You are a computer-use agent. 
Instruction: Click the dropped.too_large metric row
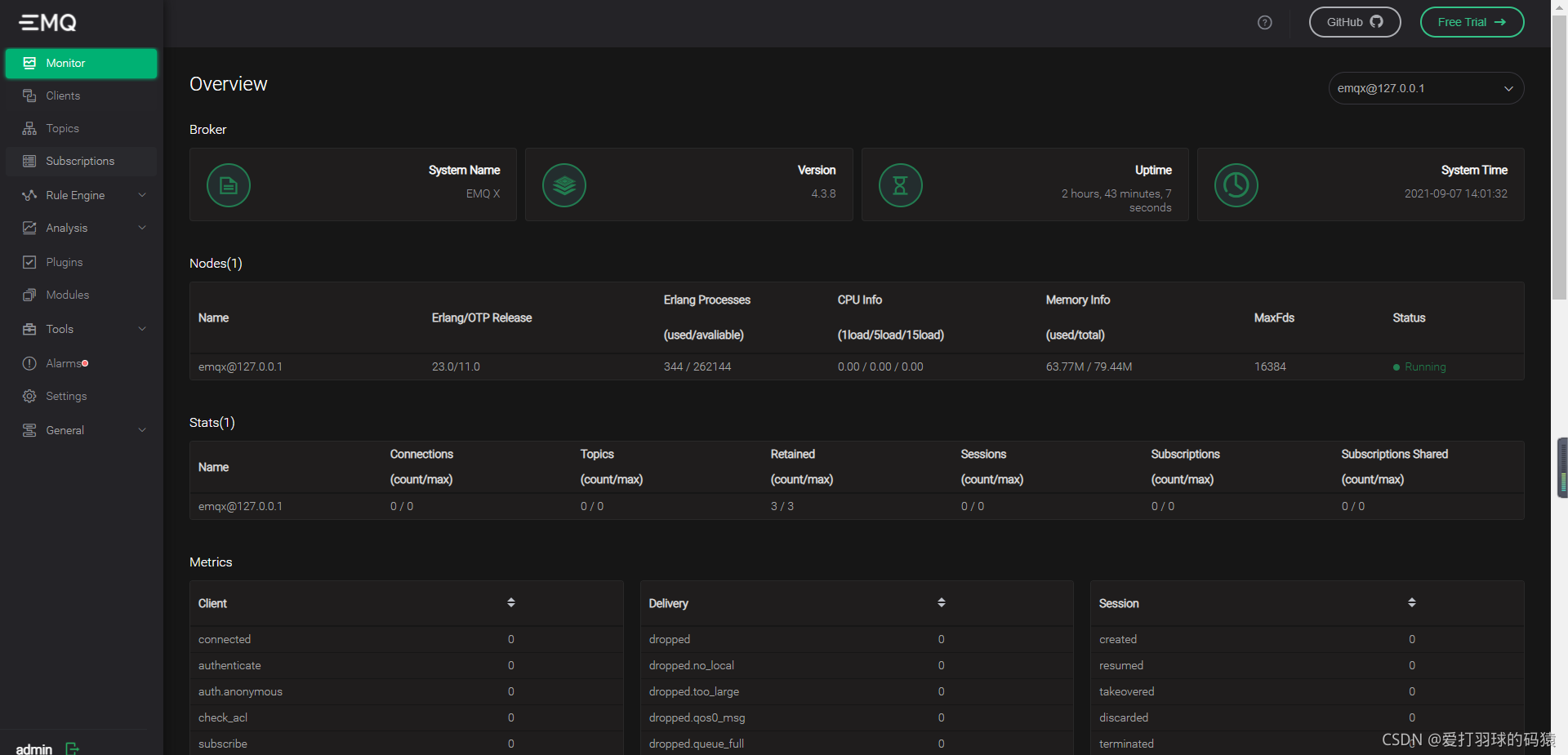tap(857, 691)
